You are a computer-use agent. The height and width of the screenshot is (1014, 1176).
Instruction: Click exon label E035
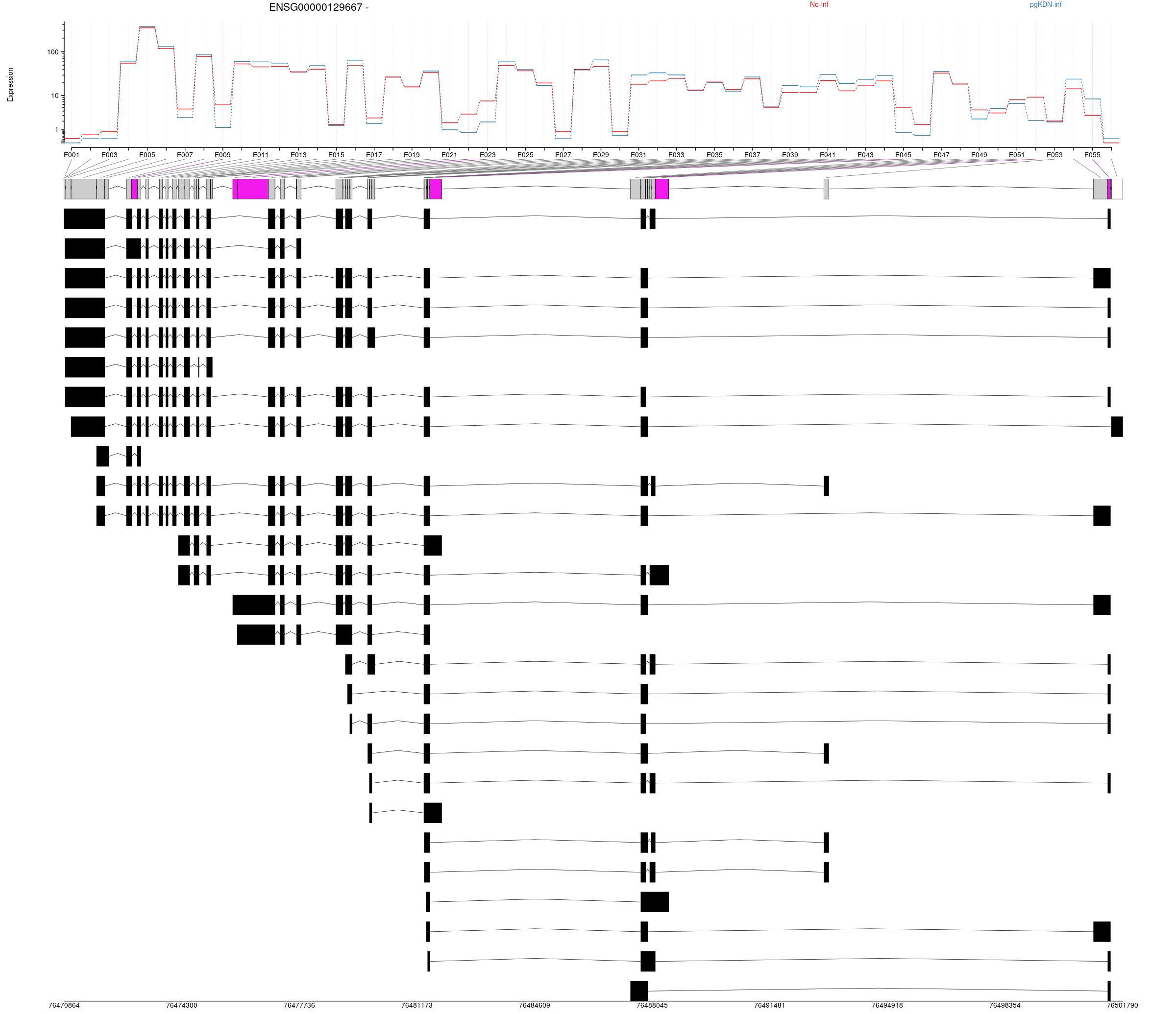[x=714, y=155]
